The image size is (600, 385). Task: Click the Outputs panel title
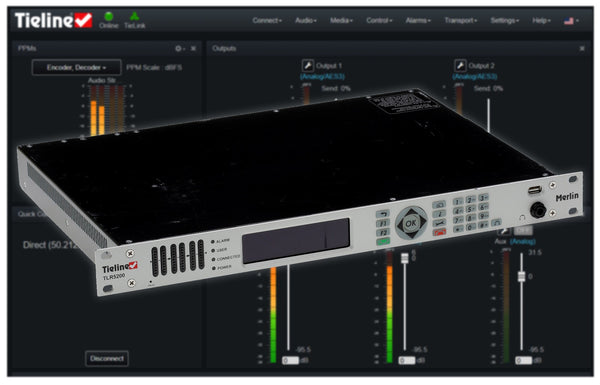(x=224, y=49)
